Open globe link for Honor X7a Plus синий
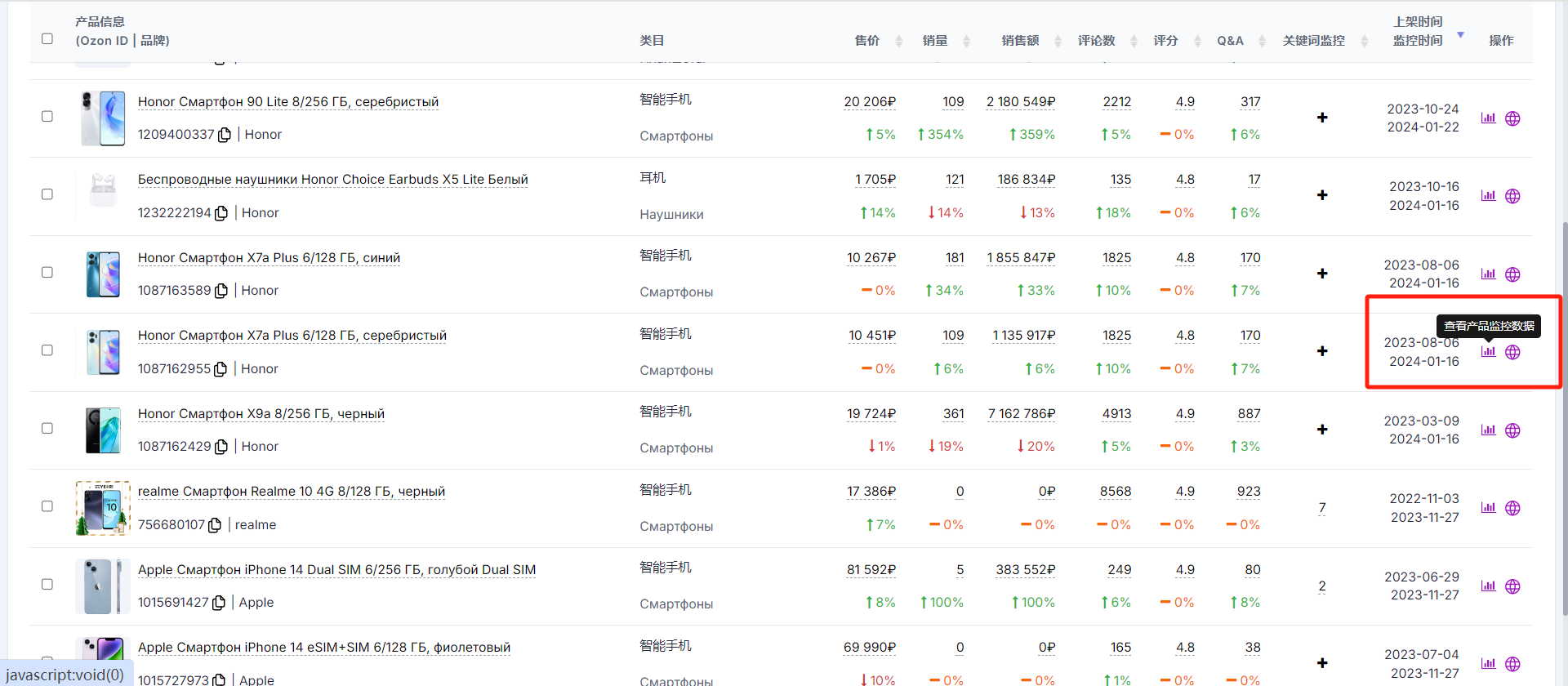Screen dimensions: 1568x686 coord(1512,274)
